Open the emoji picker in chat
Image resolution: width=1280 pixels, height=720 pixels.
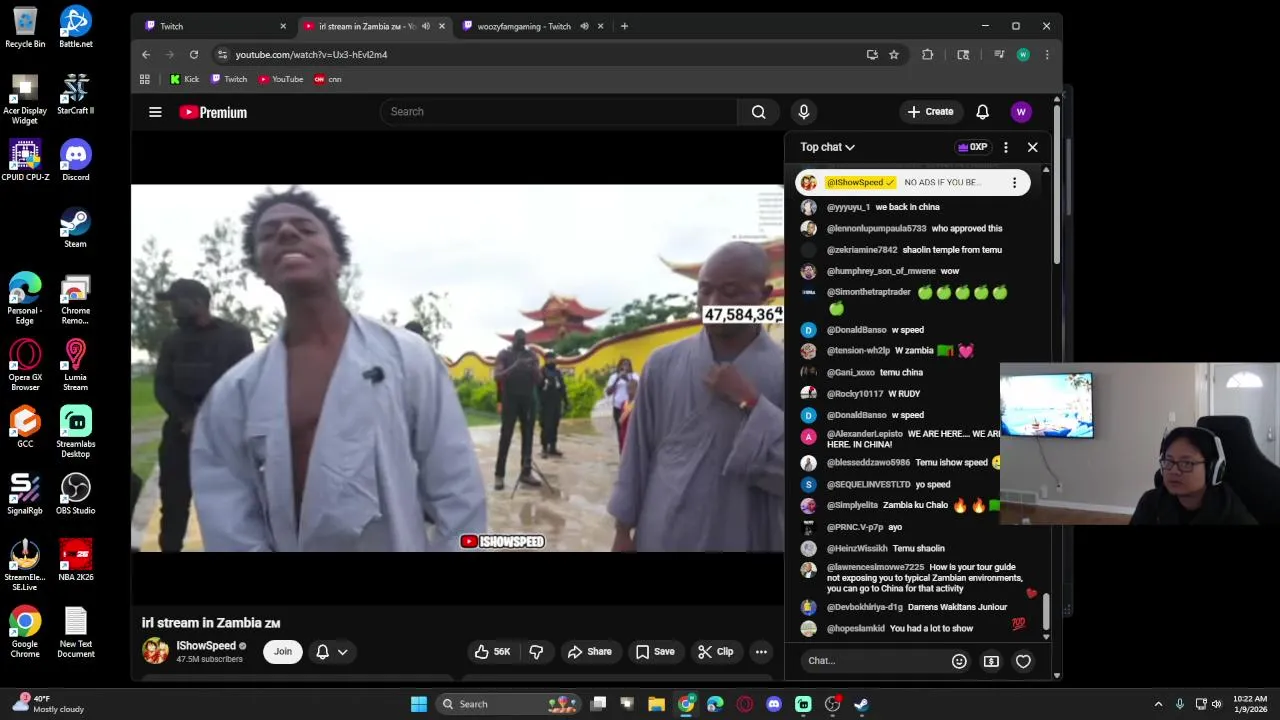coord(959,661)
